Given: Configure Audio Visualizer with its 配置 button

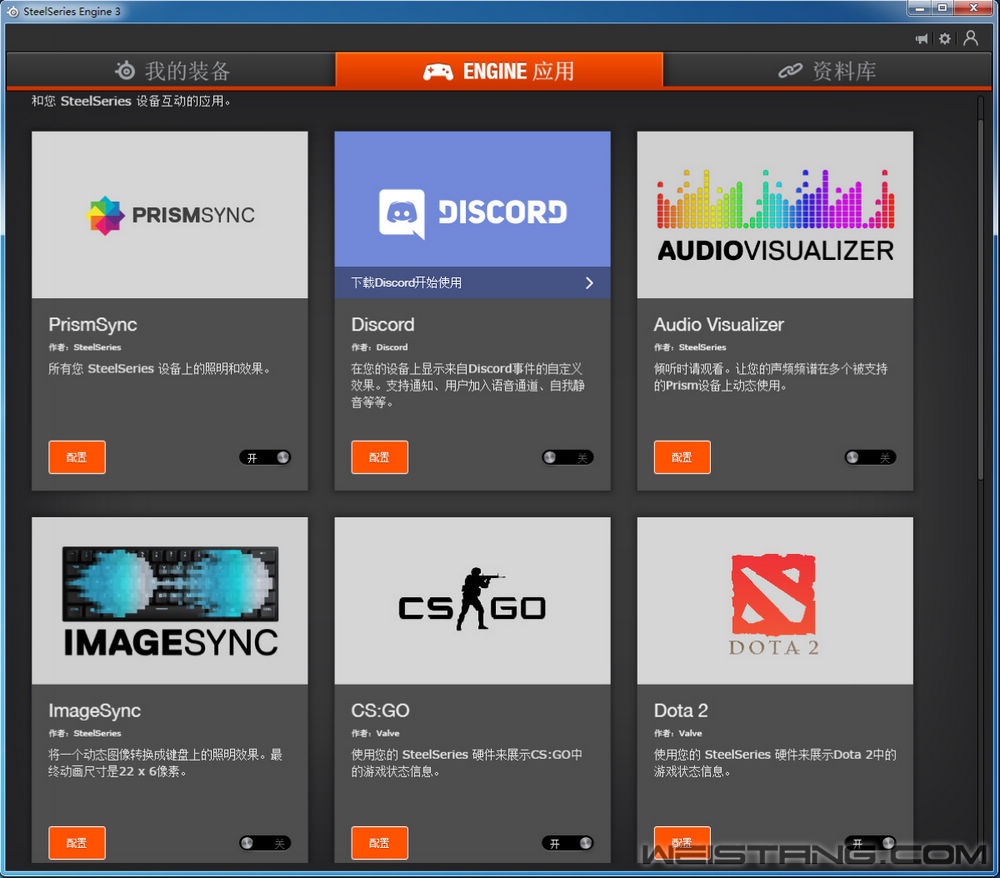Looking at the screenshot, I should pos(682,457).
